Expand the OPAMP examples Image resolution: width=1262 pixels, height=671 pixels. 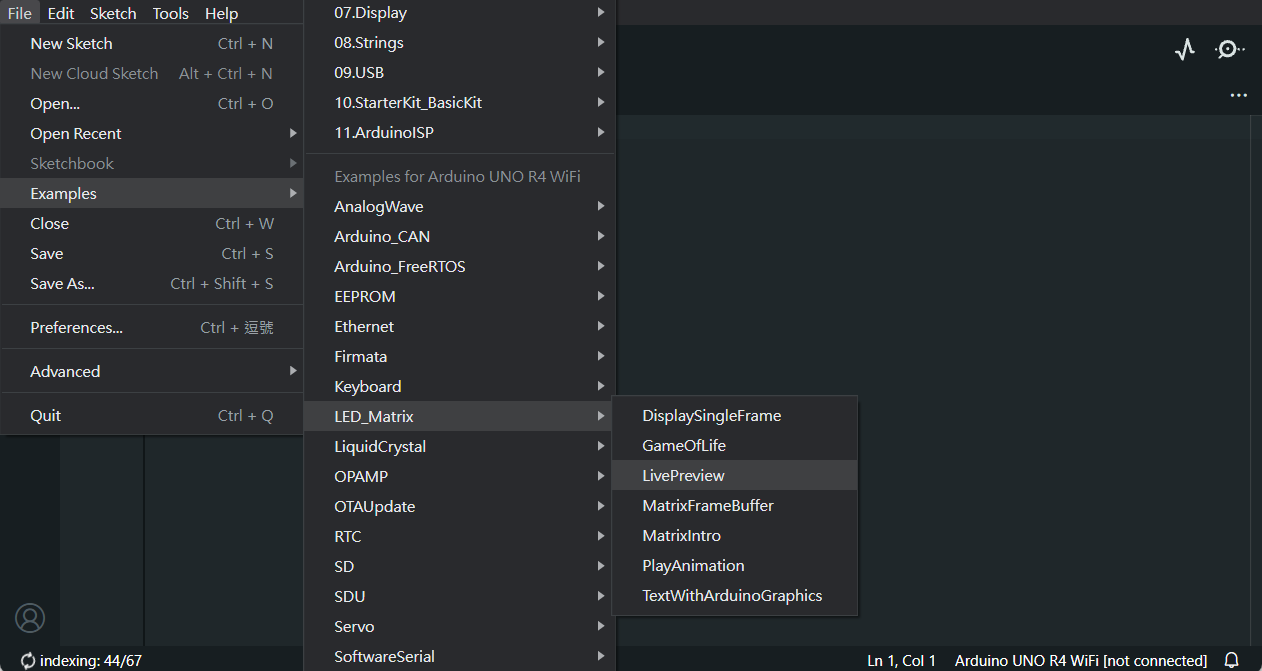point(460,477)
